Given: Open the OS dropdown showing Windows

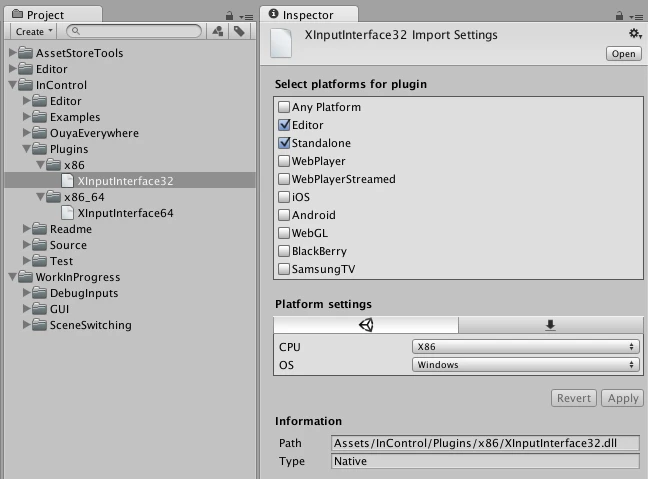Looking at the screenshot, I should point(526,365).
